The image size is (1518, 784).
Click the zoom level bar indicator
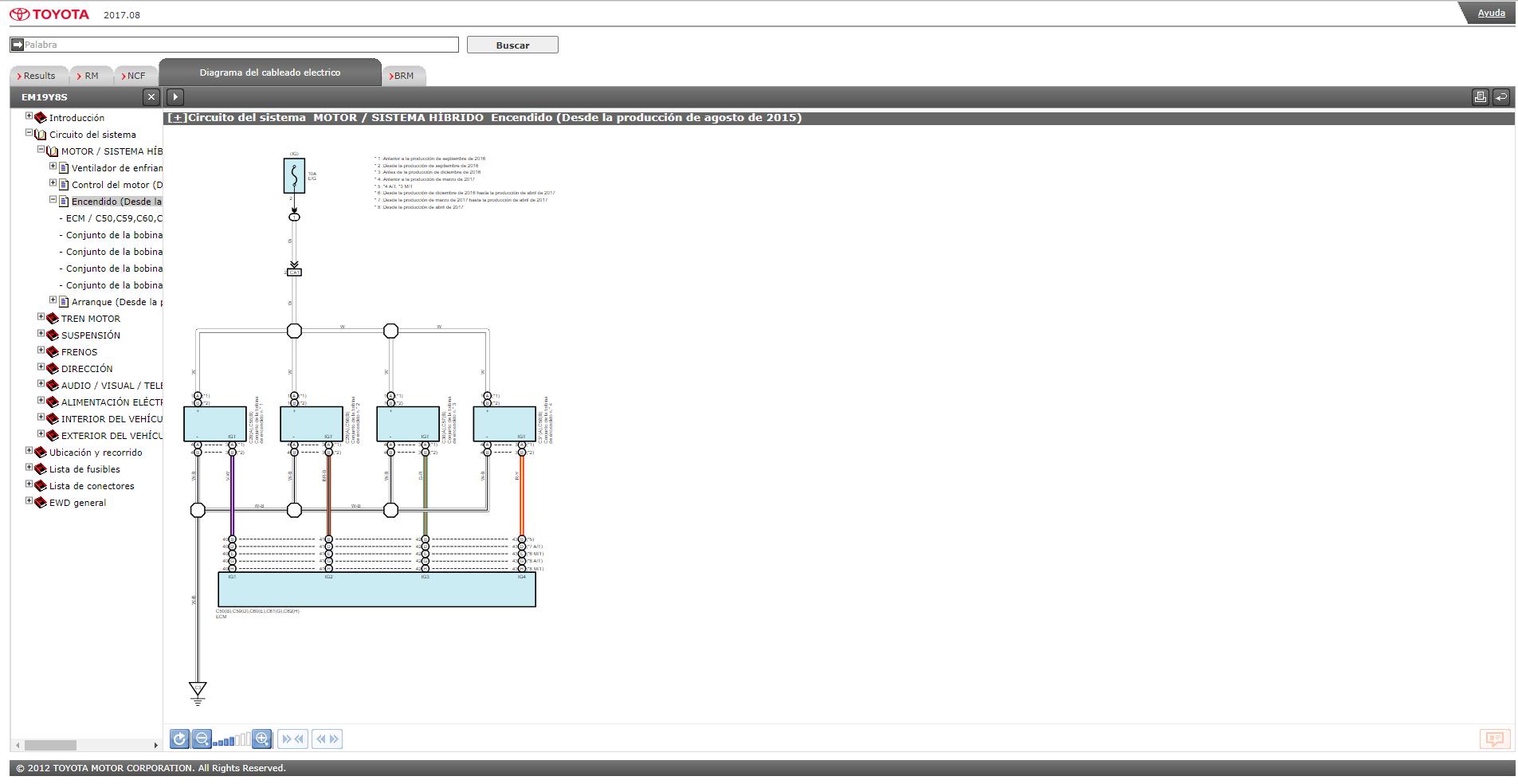[232, 739]
